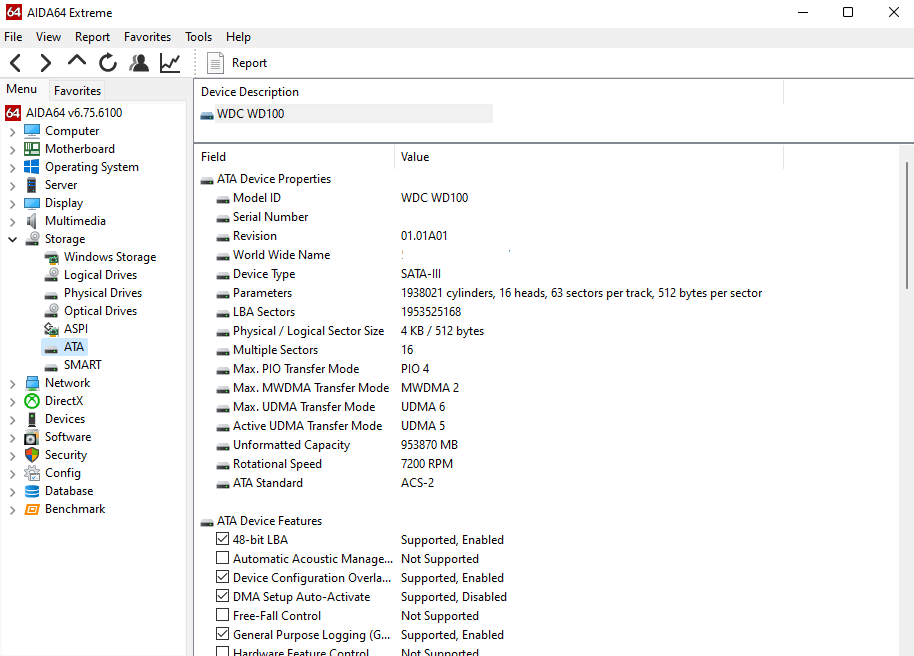Open the File menu
The width and height of the screenshot is (914, 656).
point(13,37)
